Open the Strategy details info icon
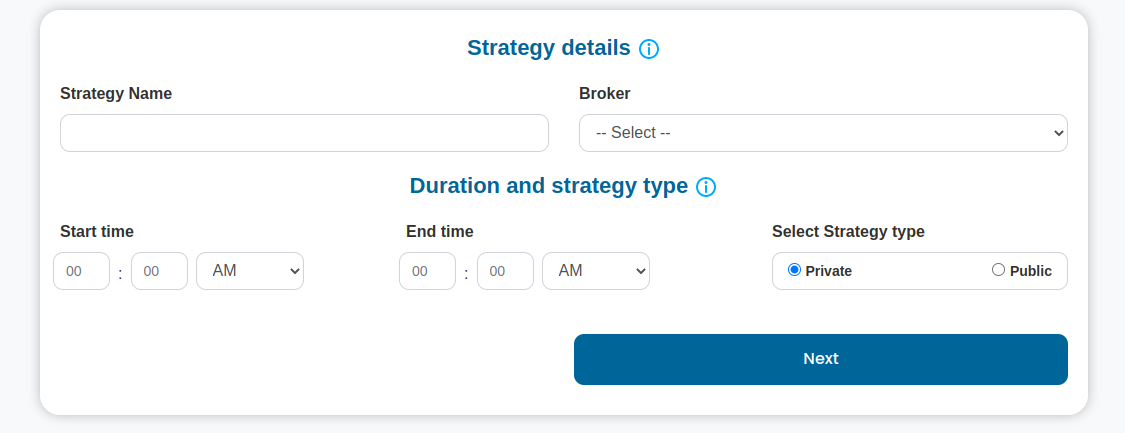This screenshot has height=433, width=1125. pyautogui.click(x=649, y=49)
